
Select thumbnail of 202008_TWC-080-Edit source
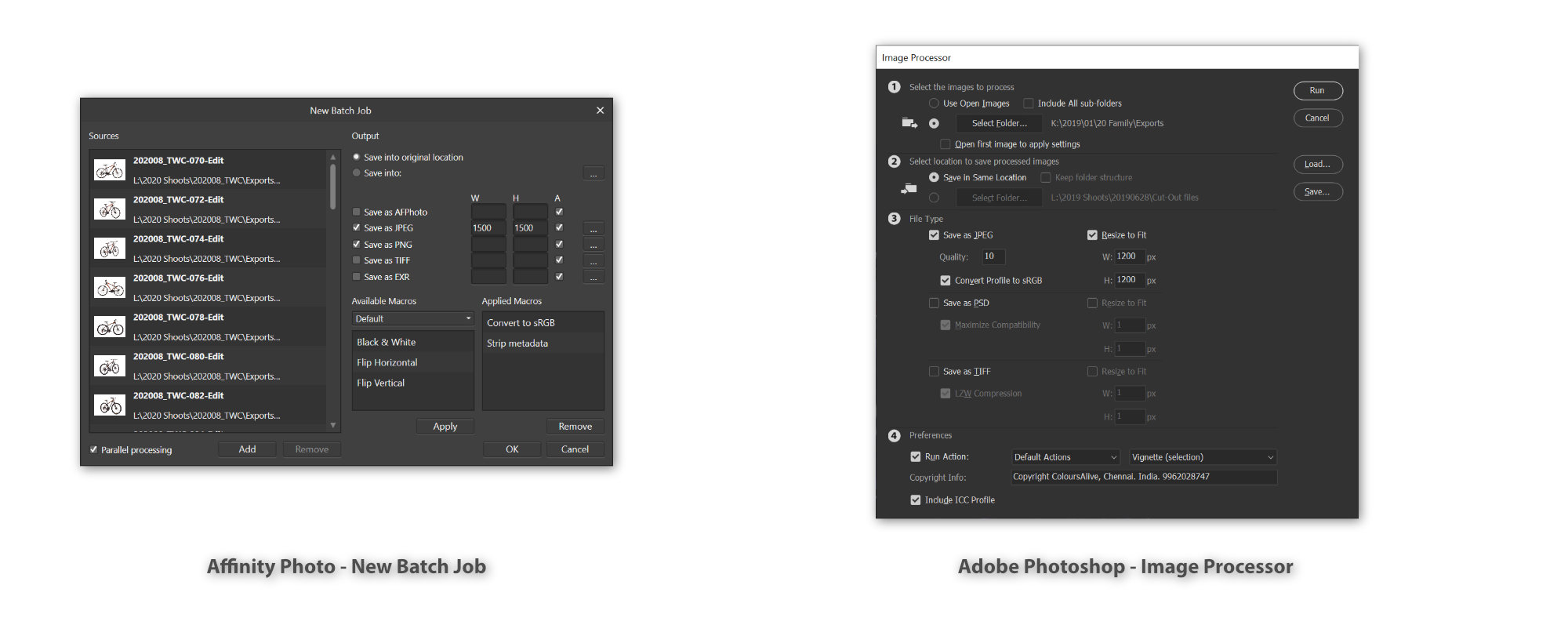[x=110, y=366]
